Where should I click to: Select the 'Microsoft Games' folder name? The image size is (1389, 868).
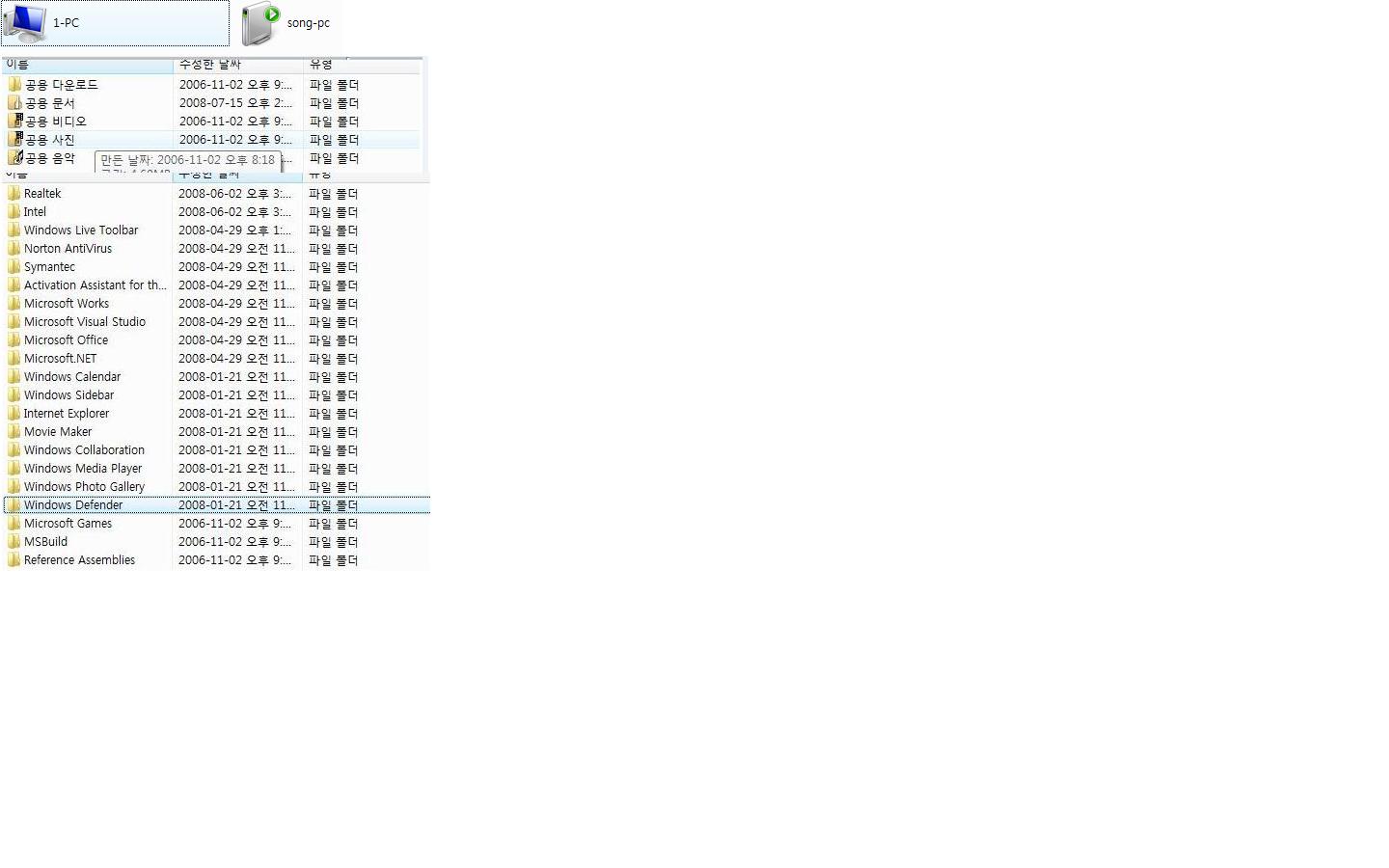68,524
